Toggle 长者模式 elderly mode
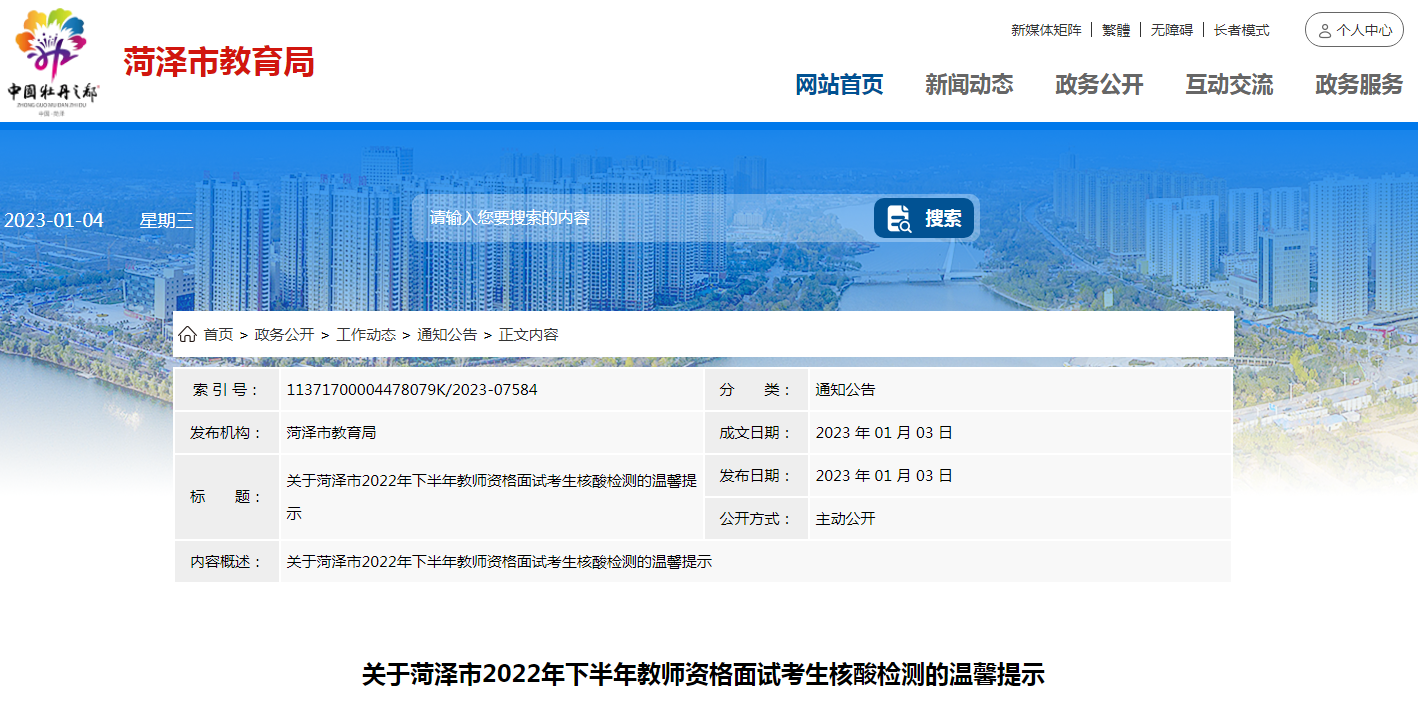1418x709 pixels. pyautogui.click(x=1241, y=30)
